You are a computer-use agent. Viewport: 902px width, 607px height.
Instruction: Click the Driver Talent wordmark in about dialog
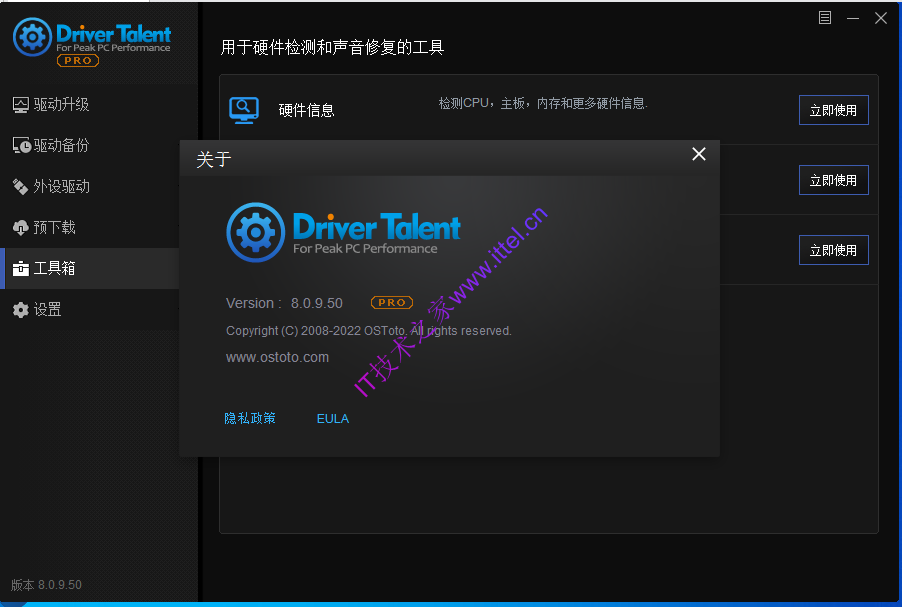pos(377,227)
